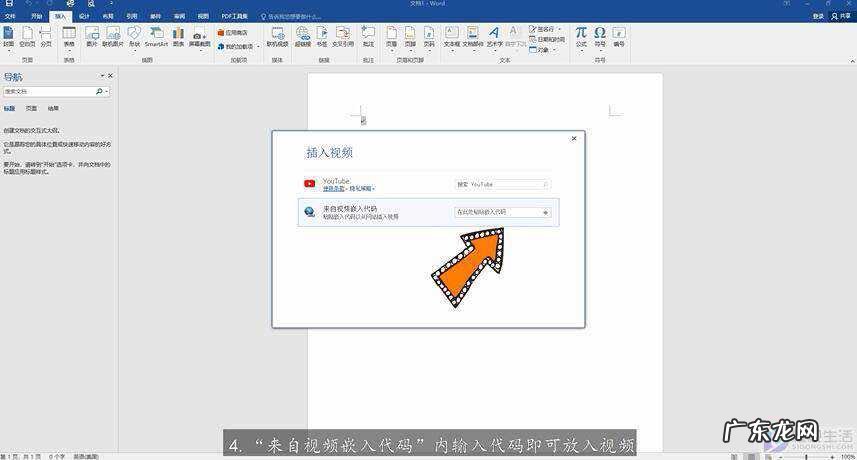Click the zoom slider in status bar

coord(806,457)
